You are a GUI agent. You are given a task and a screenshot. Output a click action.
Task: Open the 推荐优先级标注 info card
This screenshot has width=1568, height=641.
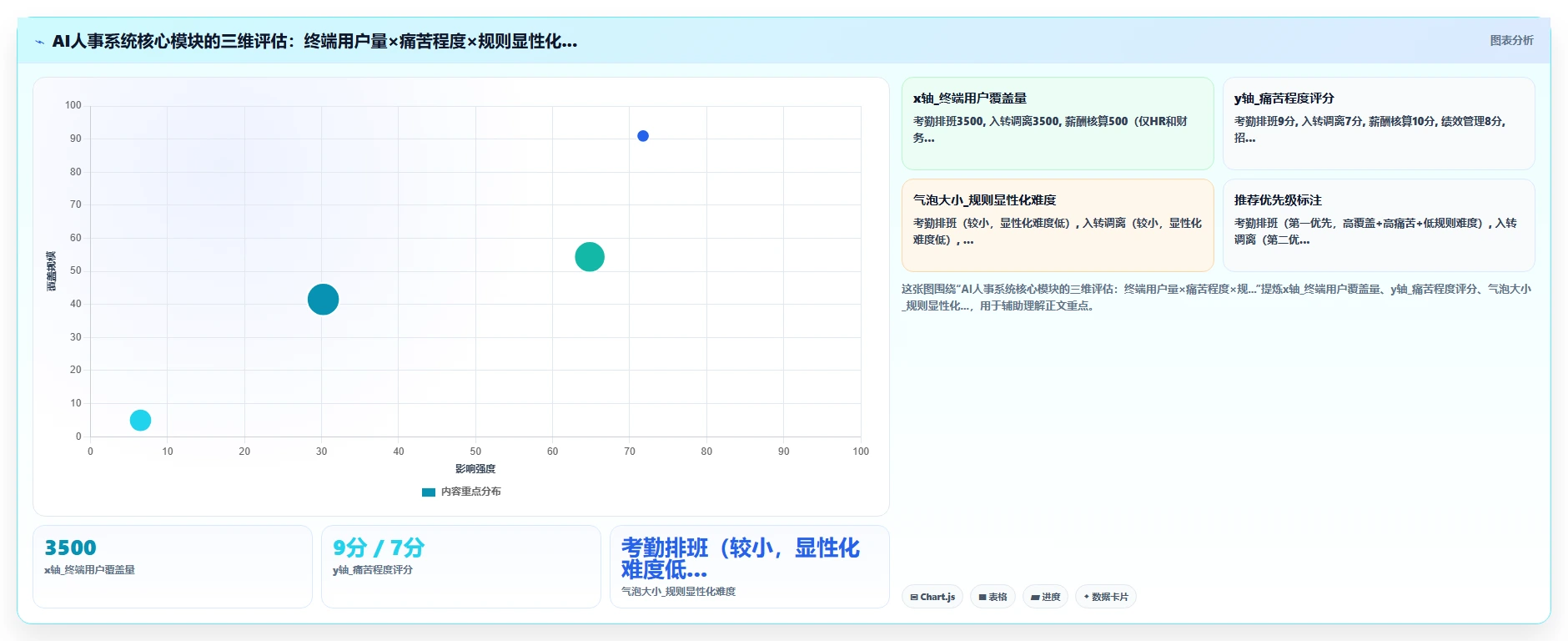(x=1379, y=225)
